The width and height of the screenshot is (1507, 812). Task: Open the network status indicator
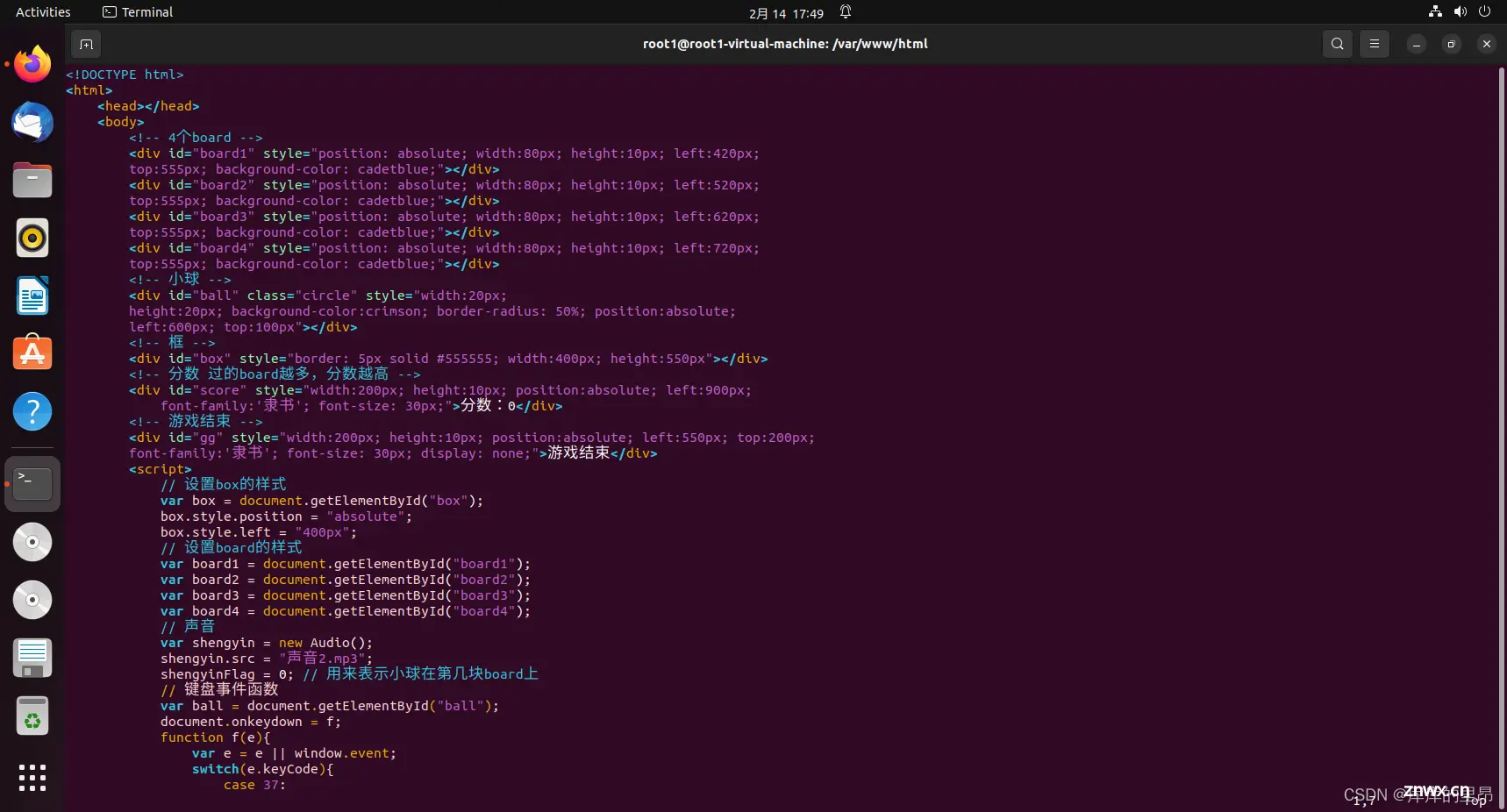(x=1435, y=11)
